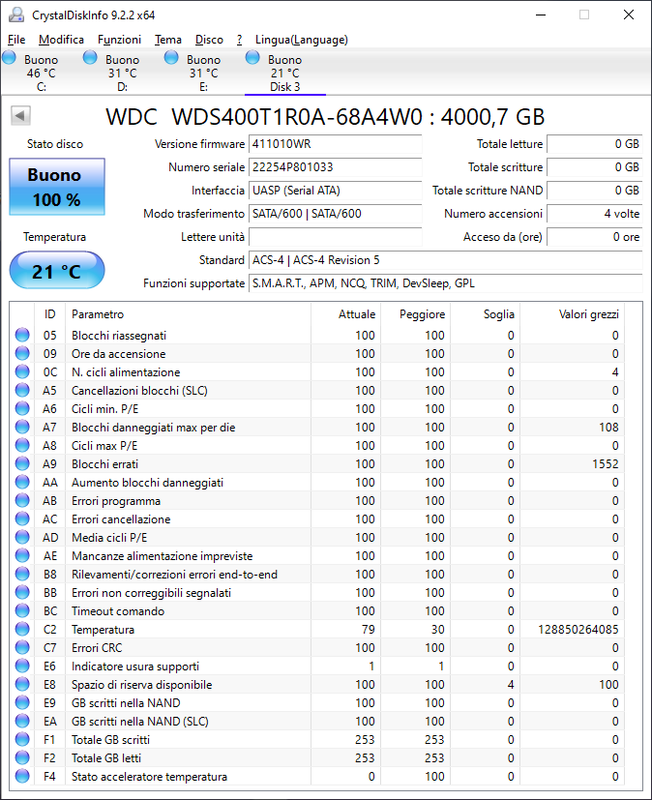Screen dimensions: 652x800
Task: Click the Attuale column header
Action: point(346,314)
